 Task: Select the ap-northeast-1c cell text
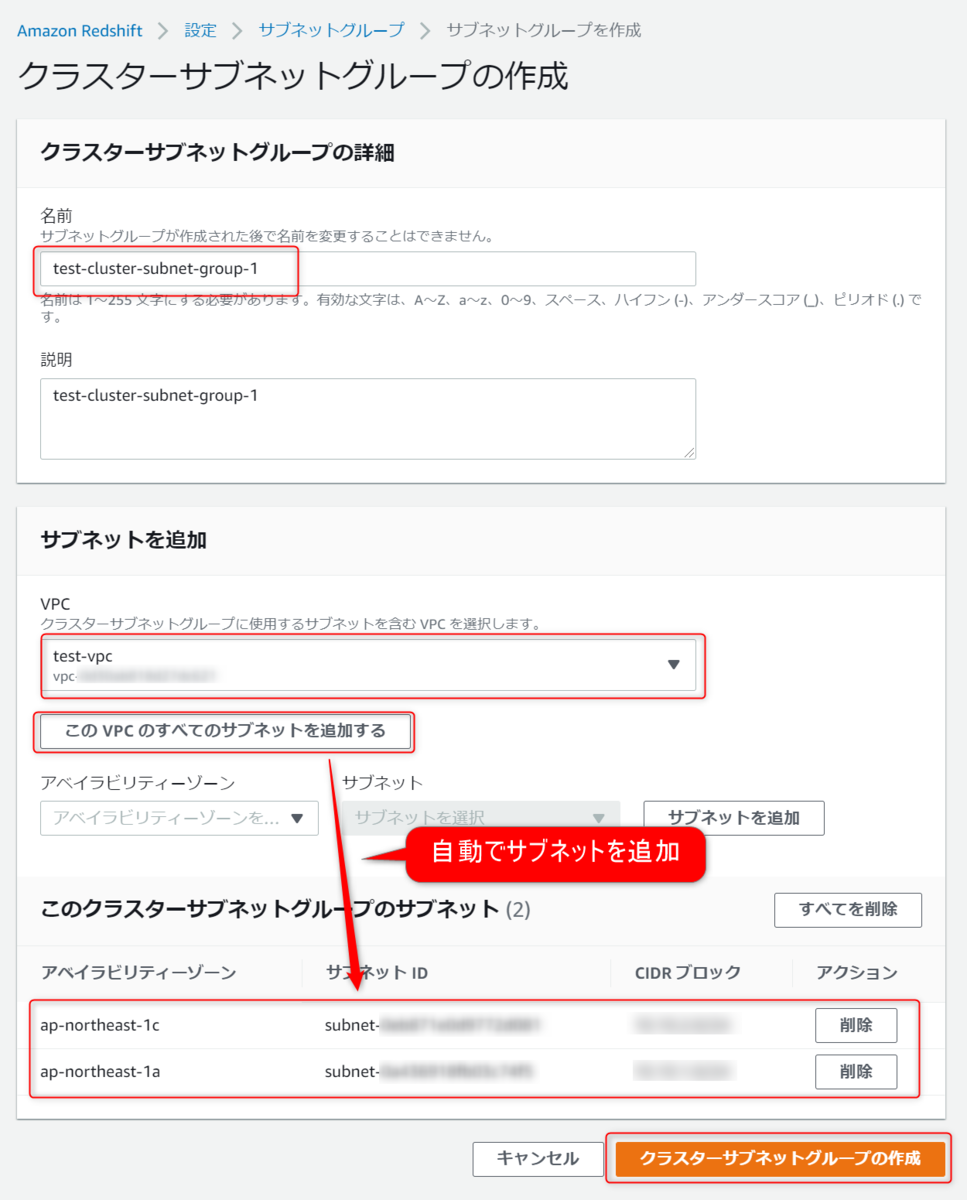pyautogui.click(x=100, y=1025)
